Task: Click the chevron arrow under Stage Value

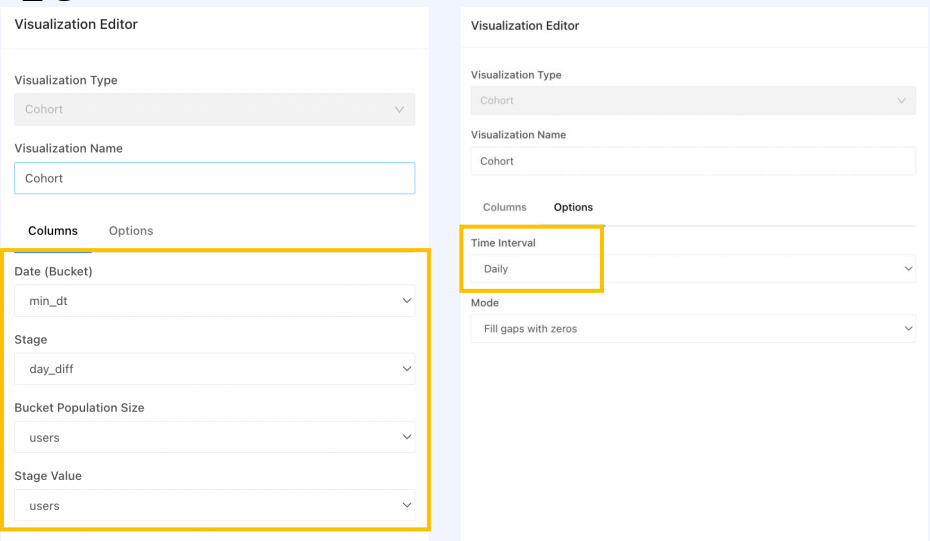Action: coord(407,506)
